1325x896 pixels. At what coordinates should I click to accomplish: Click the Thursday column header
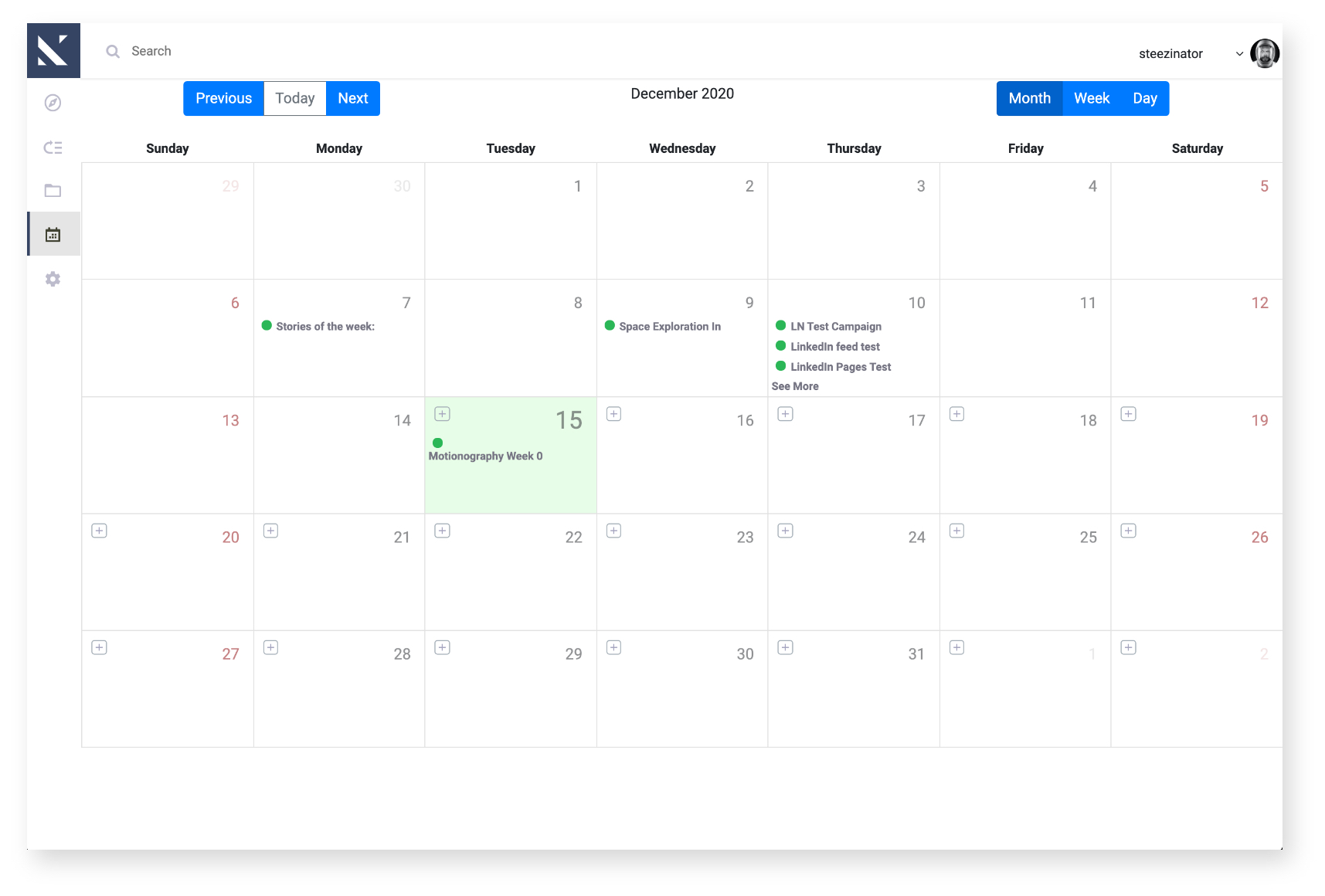854,148
